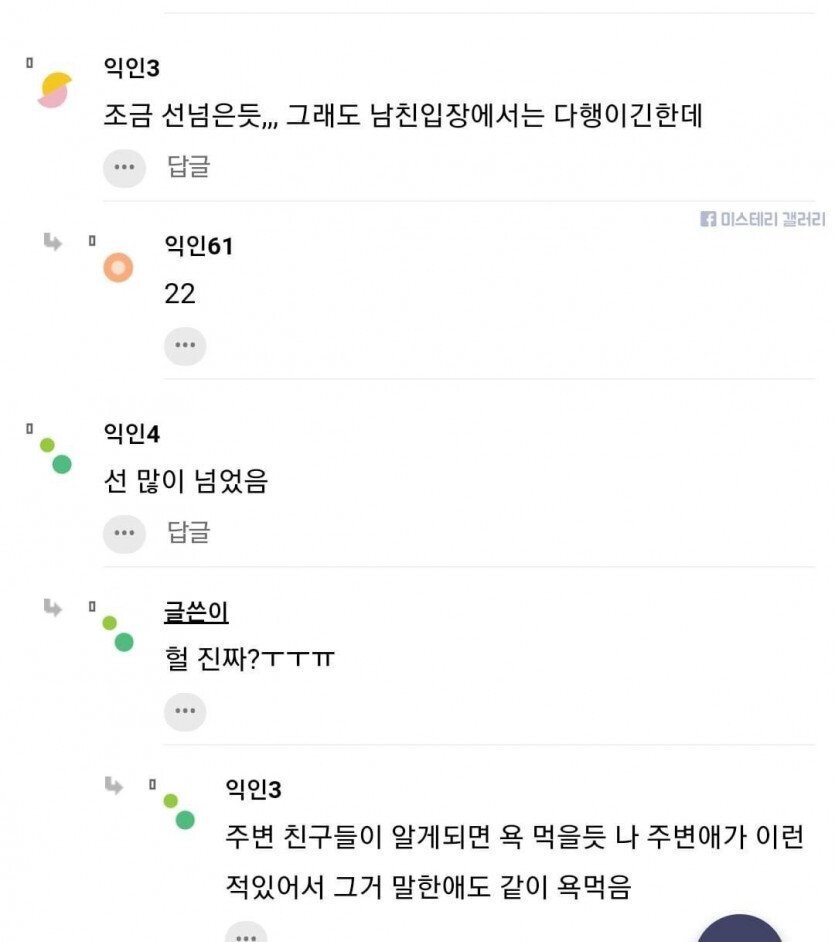Click the small marker icon beside 익인4's name
Image resolution: width=835 pixels, height=942 pixels.
coord(29,426)
